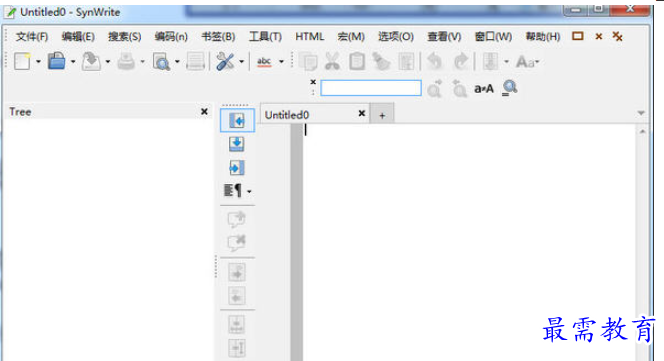Toggle the bottom panel show/hide icon
This screenshot has height=361, width=664.
pyautogui.click(x=237, y=144)
